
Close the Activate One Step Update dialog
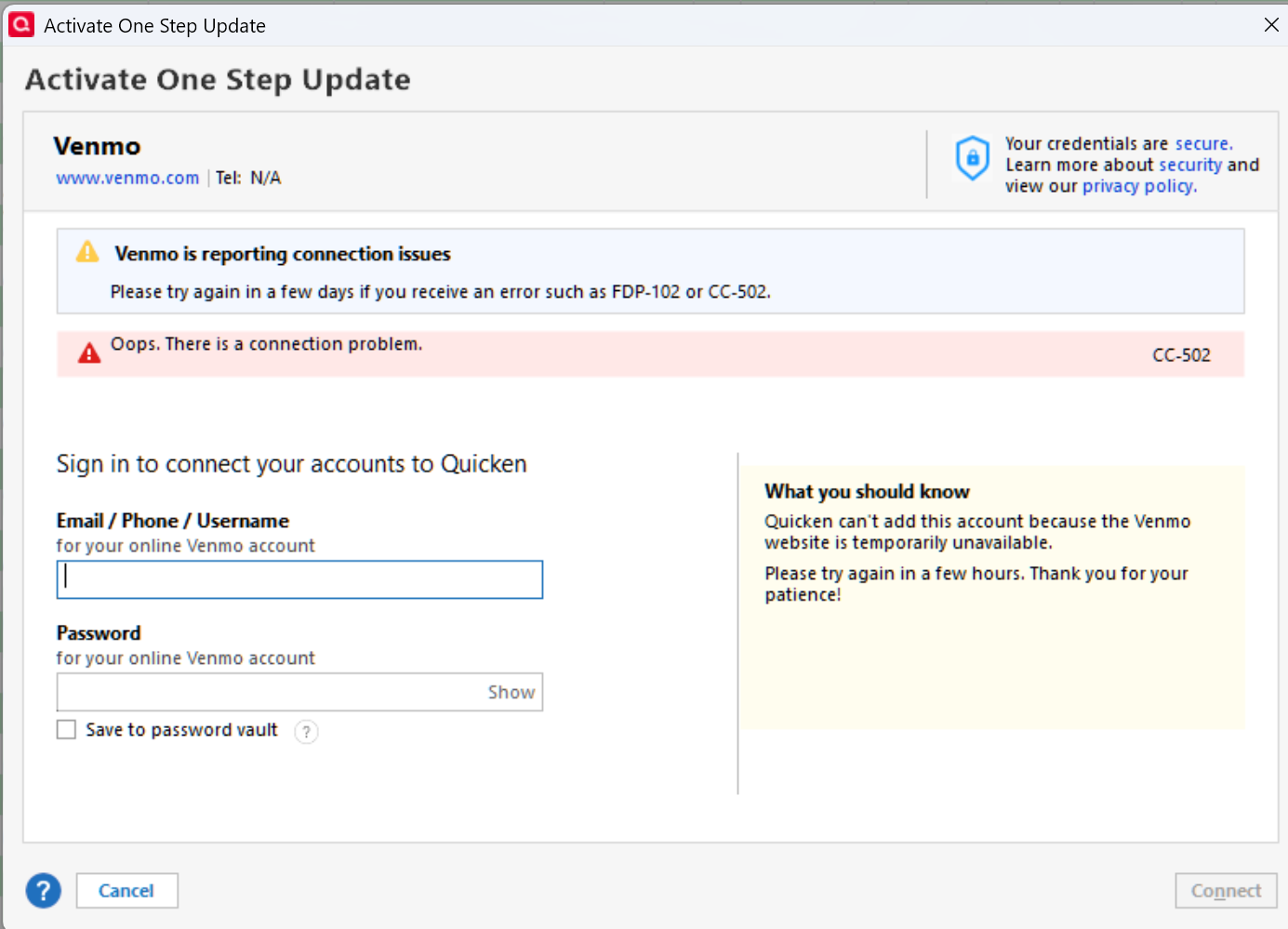click(1271, 25)
